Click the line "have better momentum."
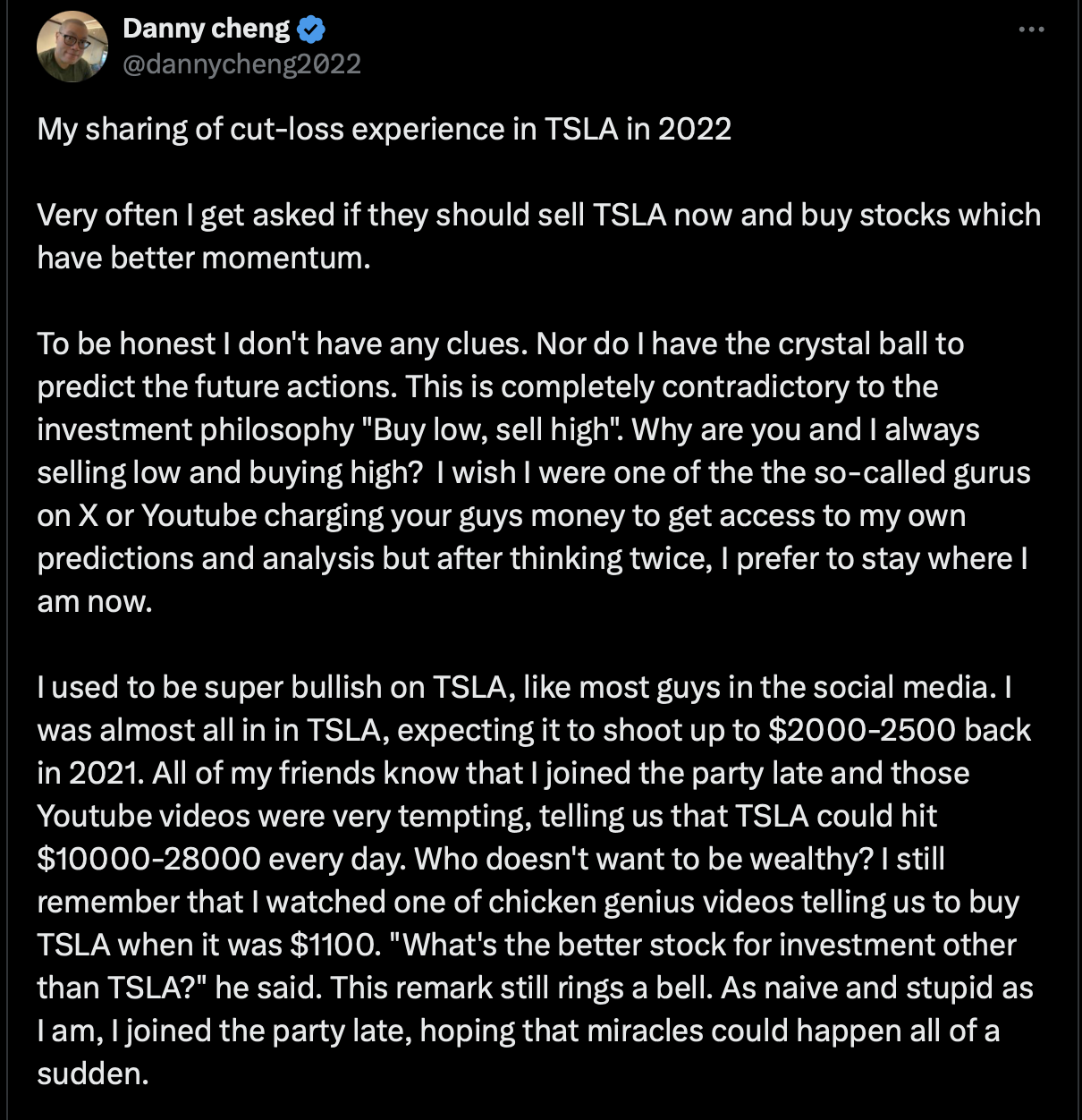The height and width of the screenshot is (1120, 1082). (204, 258)
